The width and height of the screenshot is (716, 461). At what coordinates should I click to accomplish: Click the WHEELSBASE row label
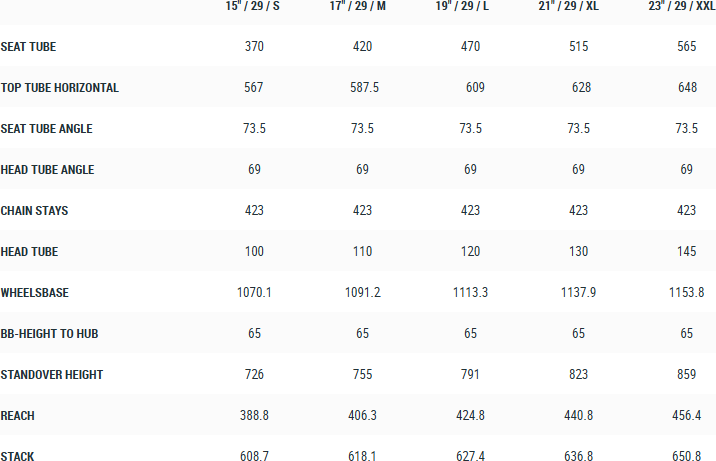click(34, 293)
